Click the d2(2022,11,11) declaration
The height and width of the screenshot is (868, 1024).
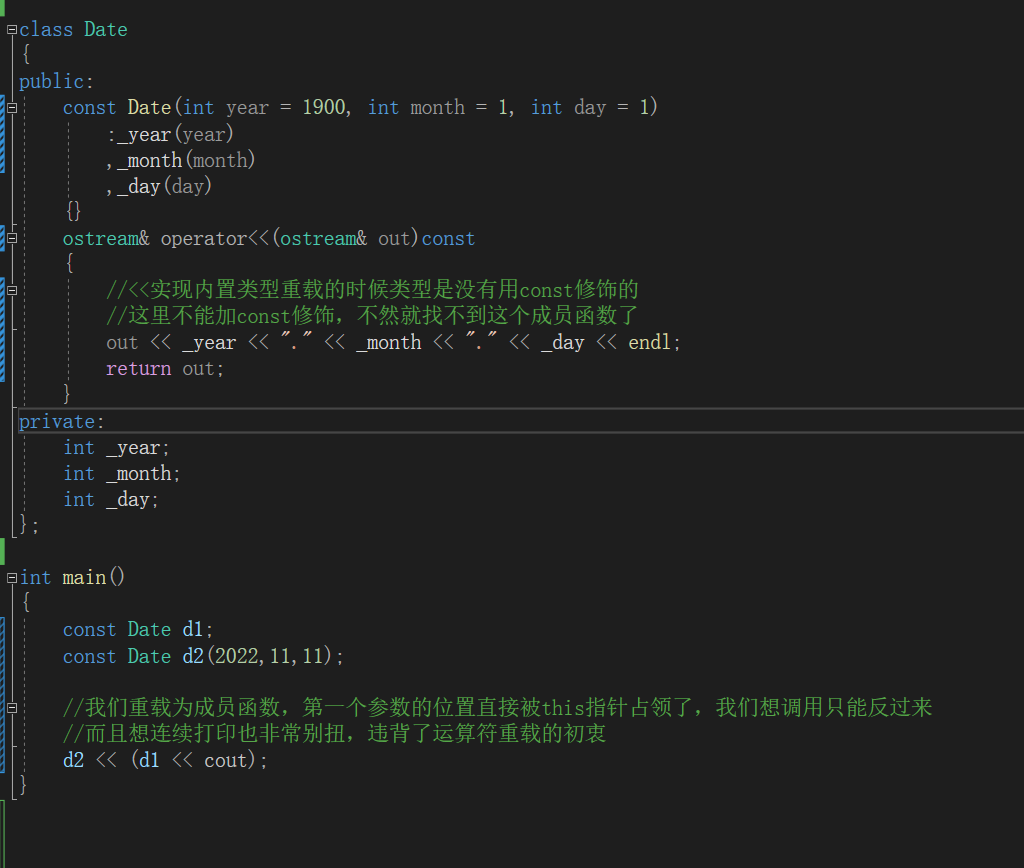[263, 656]
